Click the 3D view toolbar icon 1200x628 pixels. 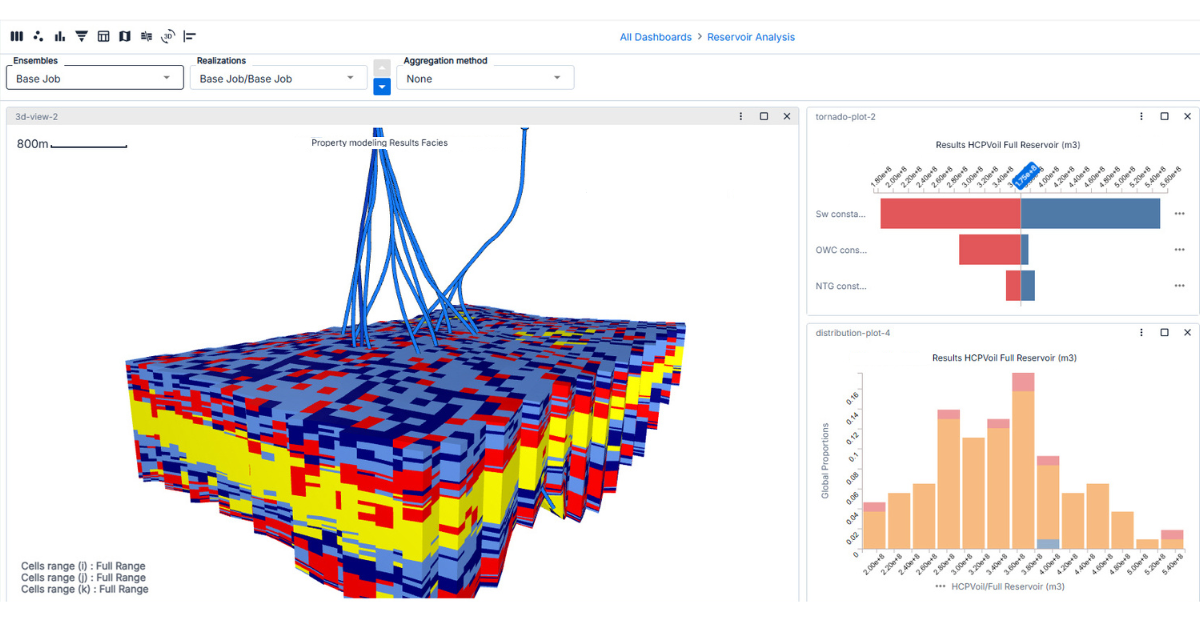coord(168,37)
